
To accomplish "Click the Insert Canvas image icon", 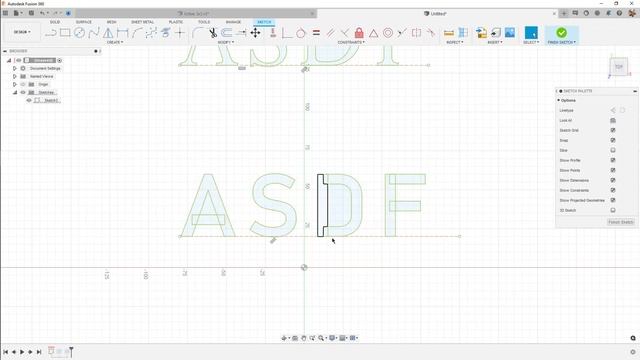I will (510, 33).
